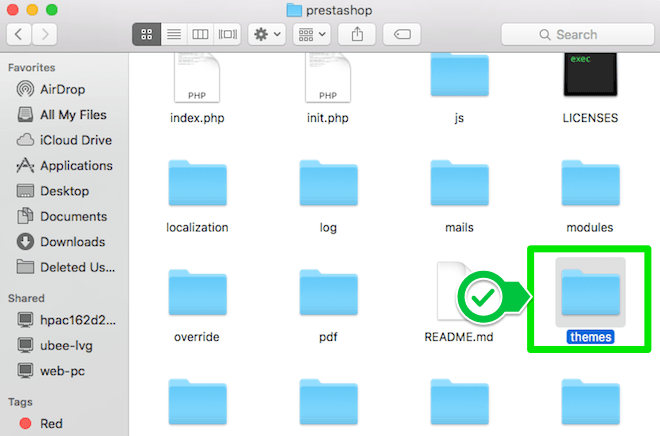Focus the Search field
Viewport: 660px width, 436px height.
pos(578,34)
